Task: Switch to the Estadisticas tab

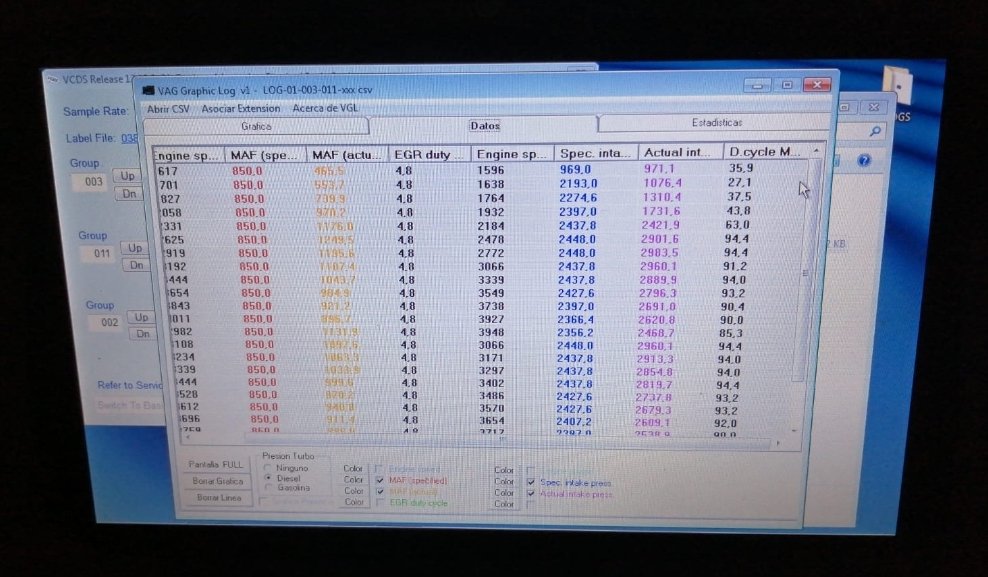Action: [716, 123]
